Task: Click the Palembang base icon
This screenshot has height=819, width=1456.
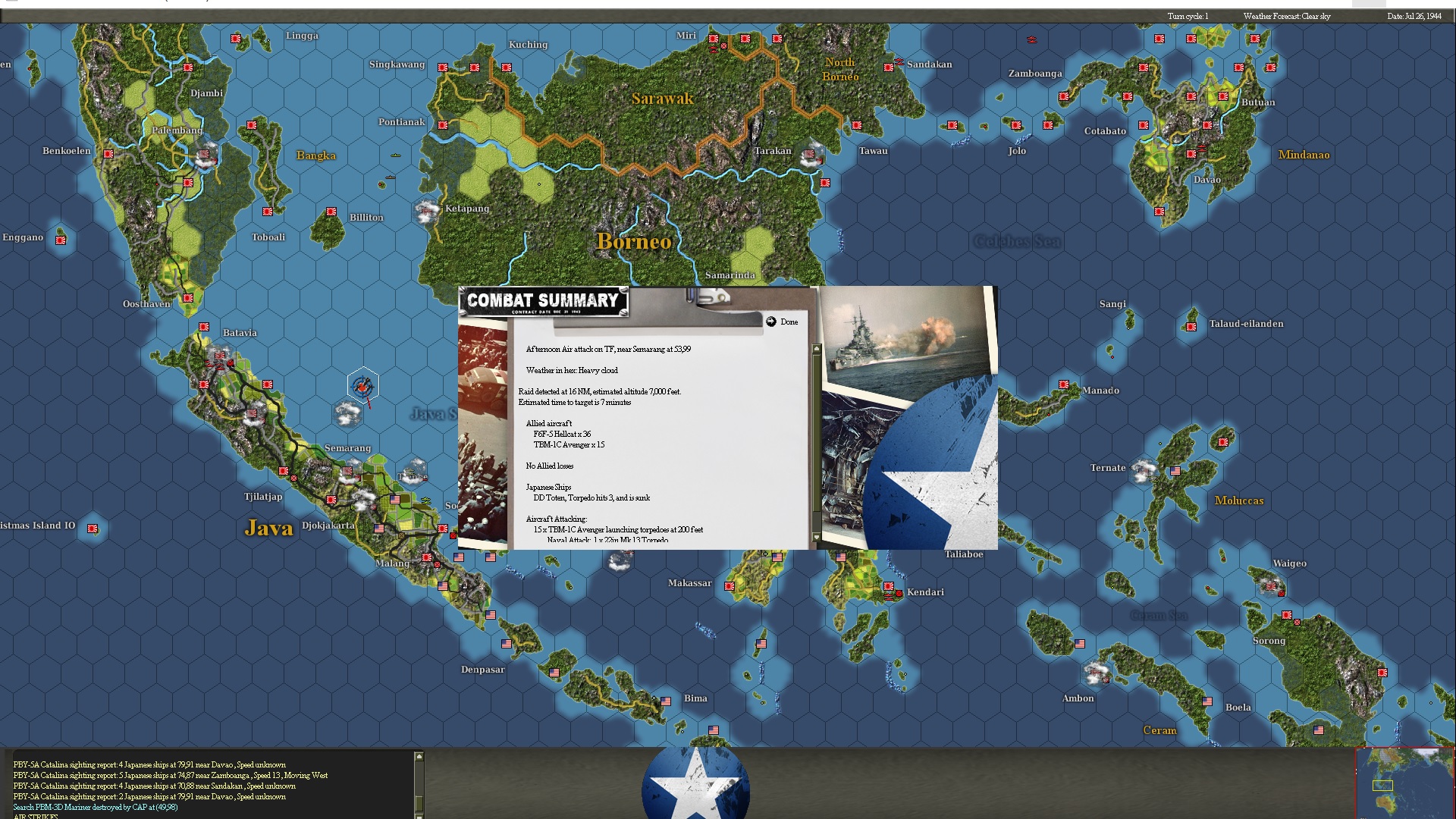Action: tap(206, 155)
